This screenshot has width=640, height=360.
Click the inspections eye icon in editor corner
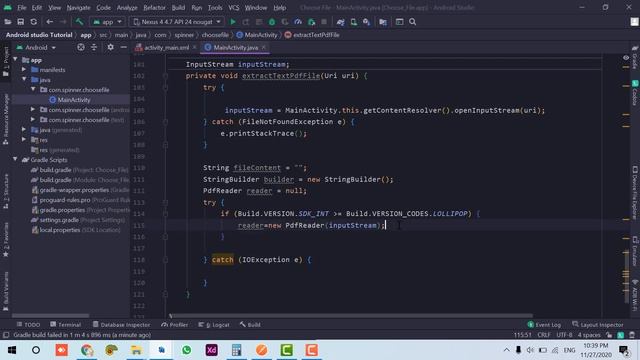pyautogui.click(x=626, y=58)
